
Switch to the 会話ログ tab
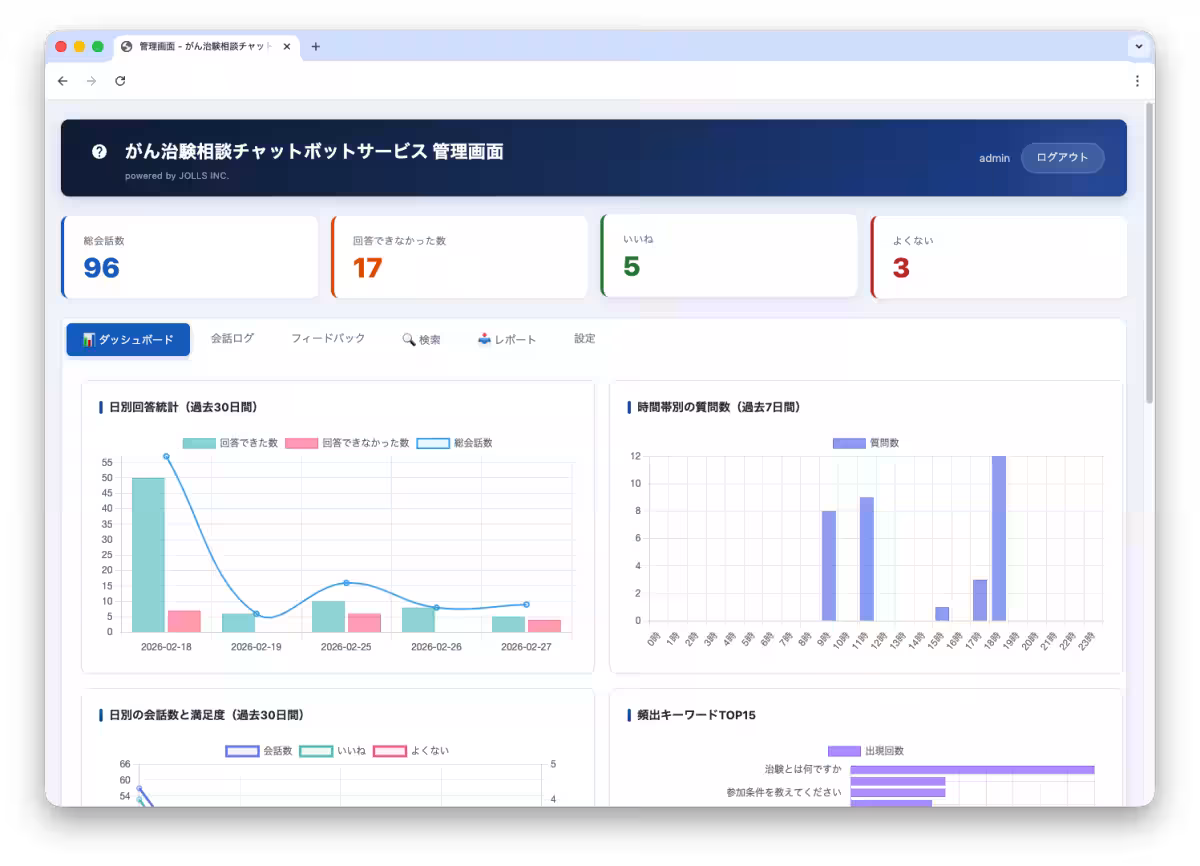[233, 339]
